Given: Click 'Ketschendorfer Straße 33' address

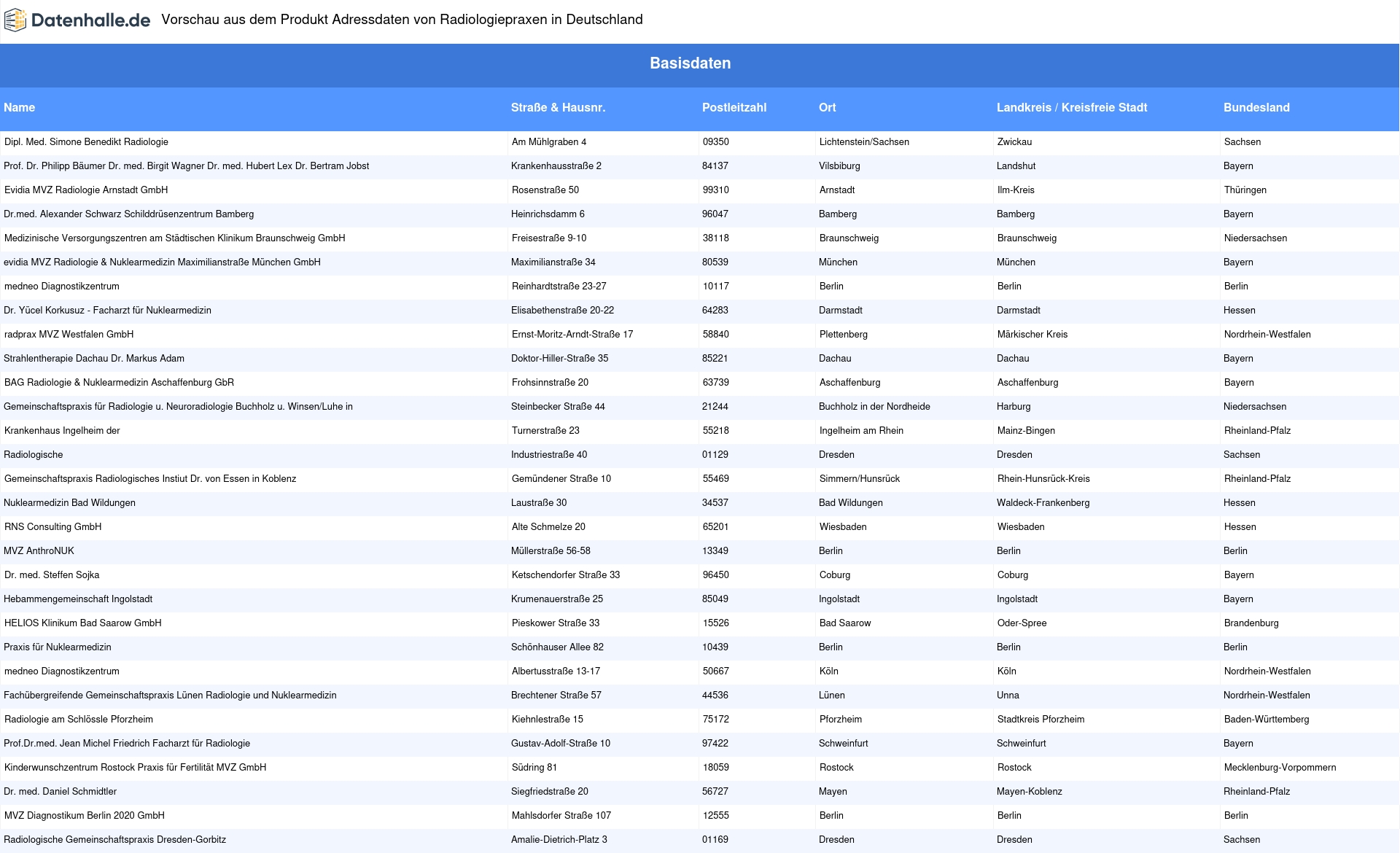Looking at the screenshot, I should pyautogui.click(x=566, y=575).
